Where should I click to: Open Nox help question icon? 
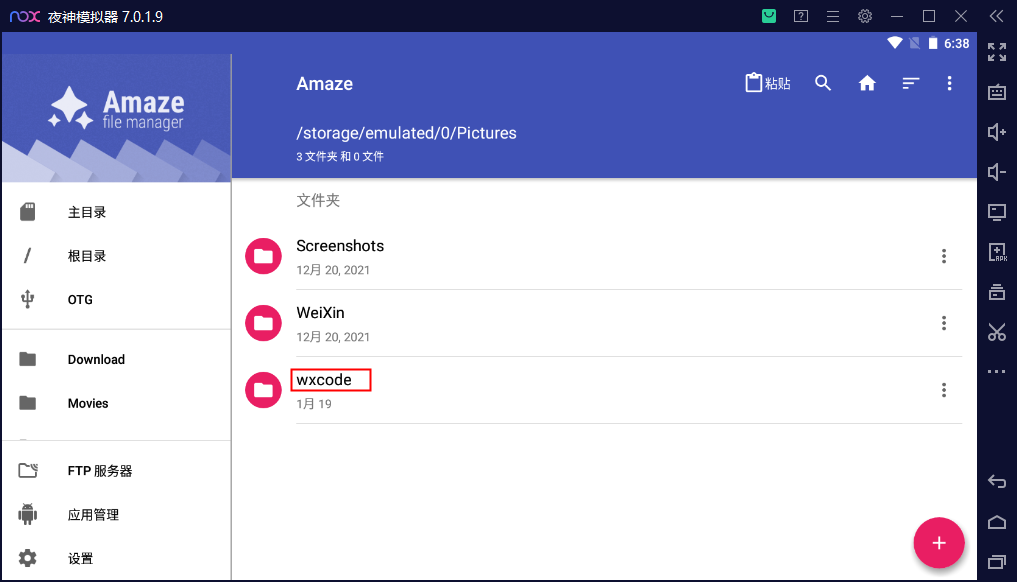801,16
